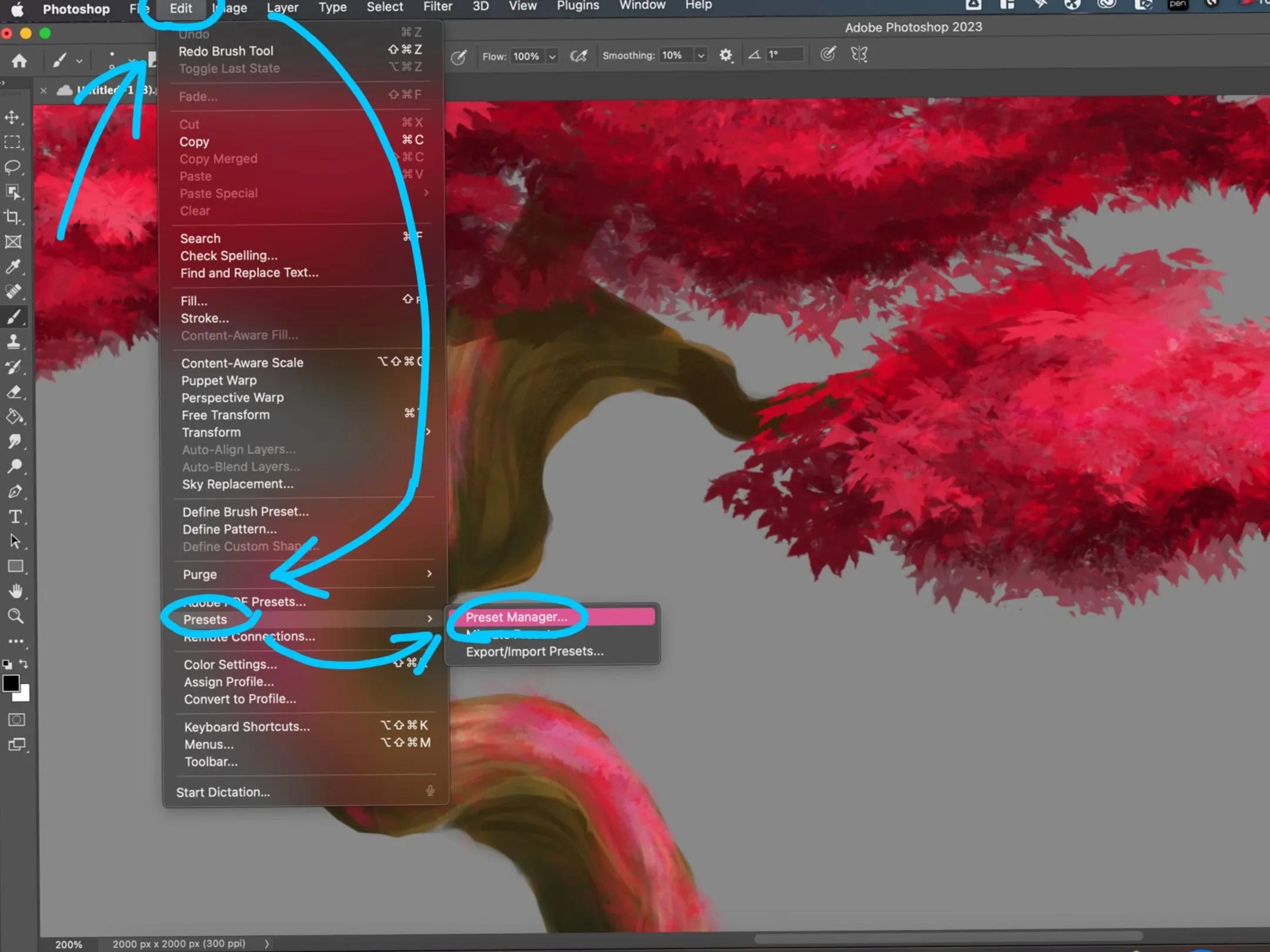Click Sky Replacement... entry

[238, 484]
